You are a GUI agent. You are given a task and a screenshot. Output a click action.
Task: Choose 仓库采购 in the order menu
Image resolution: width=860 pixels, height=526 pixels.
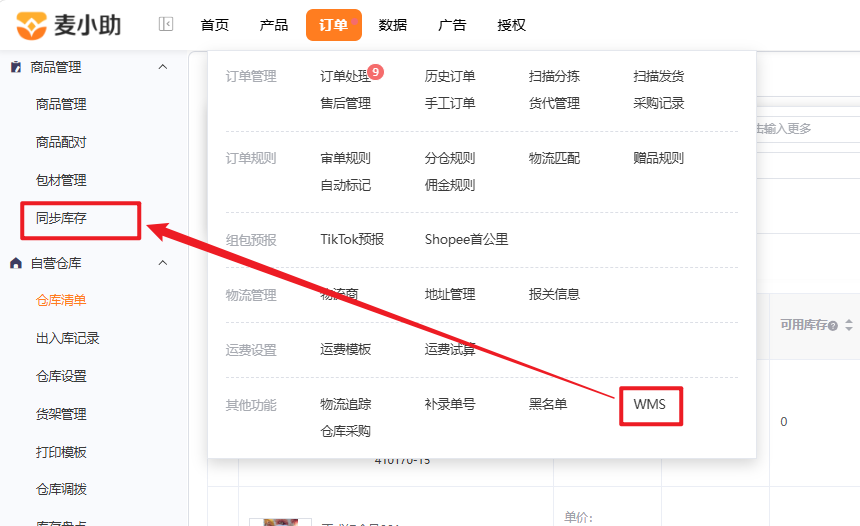tap(346, 431)
